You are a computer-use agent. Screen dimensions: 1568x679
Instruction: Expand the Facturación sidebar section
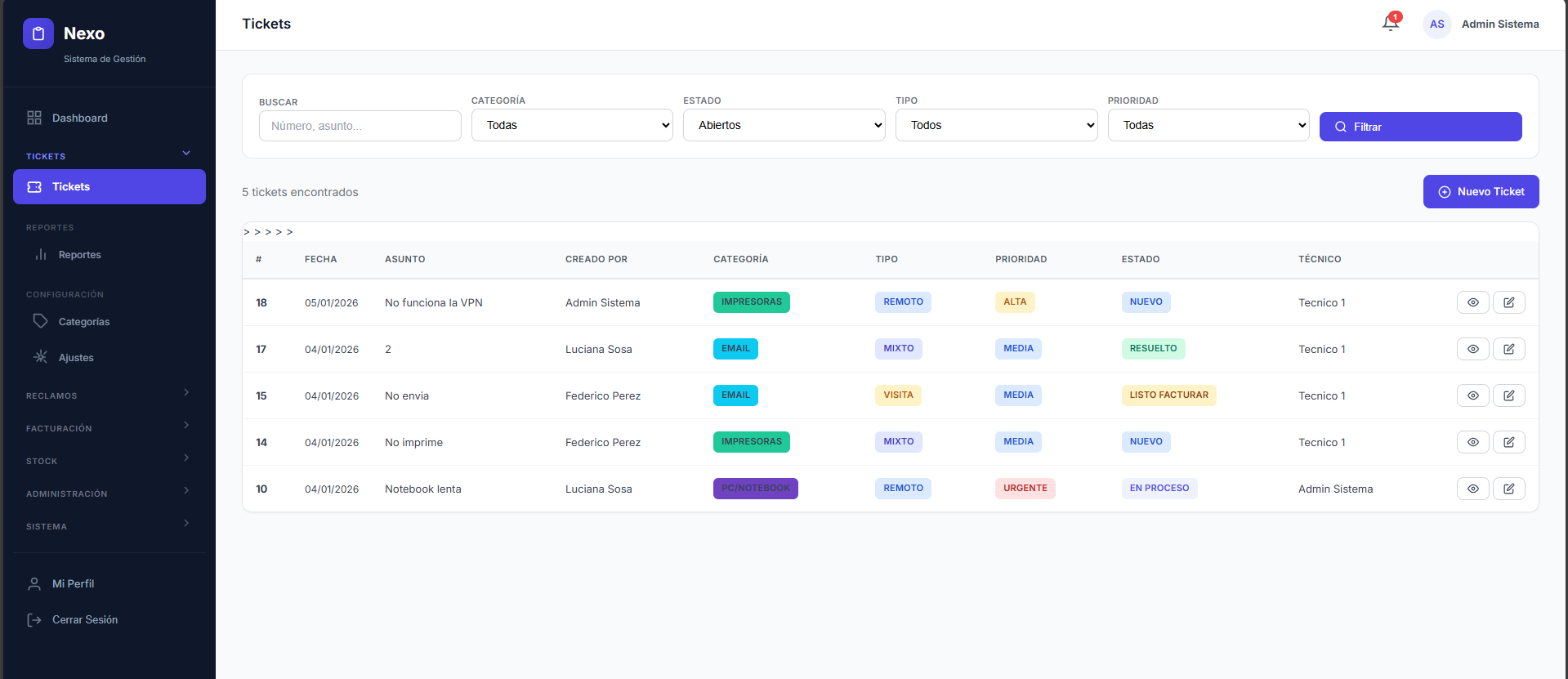click(108, 428)
